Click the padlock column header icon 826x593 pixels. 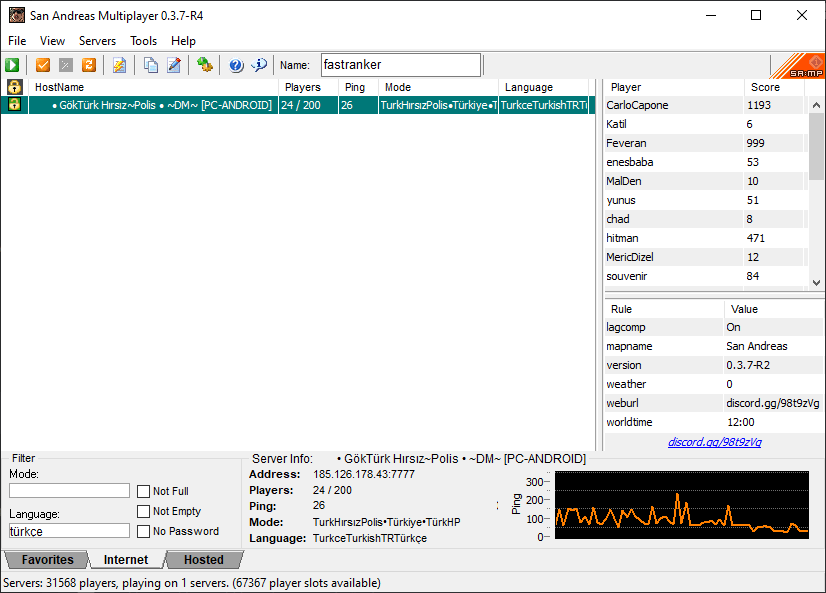point(14,87)
